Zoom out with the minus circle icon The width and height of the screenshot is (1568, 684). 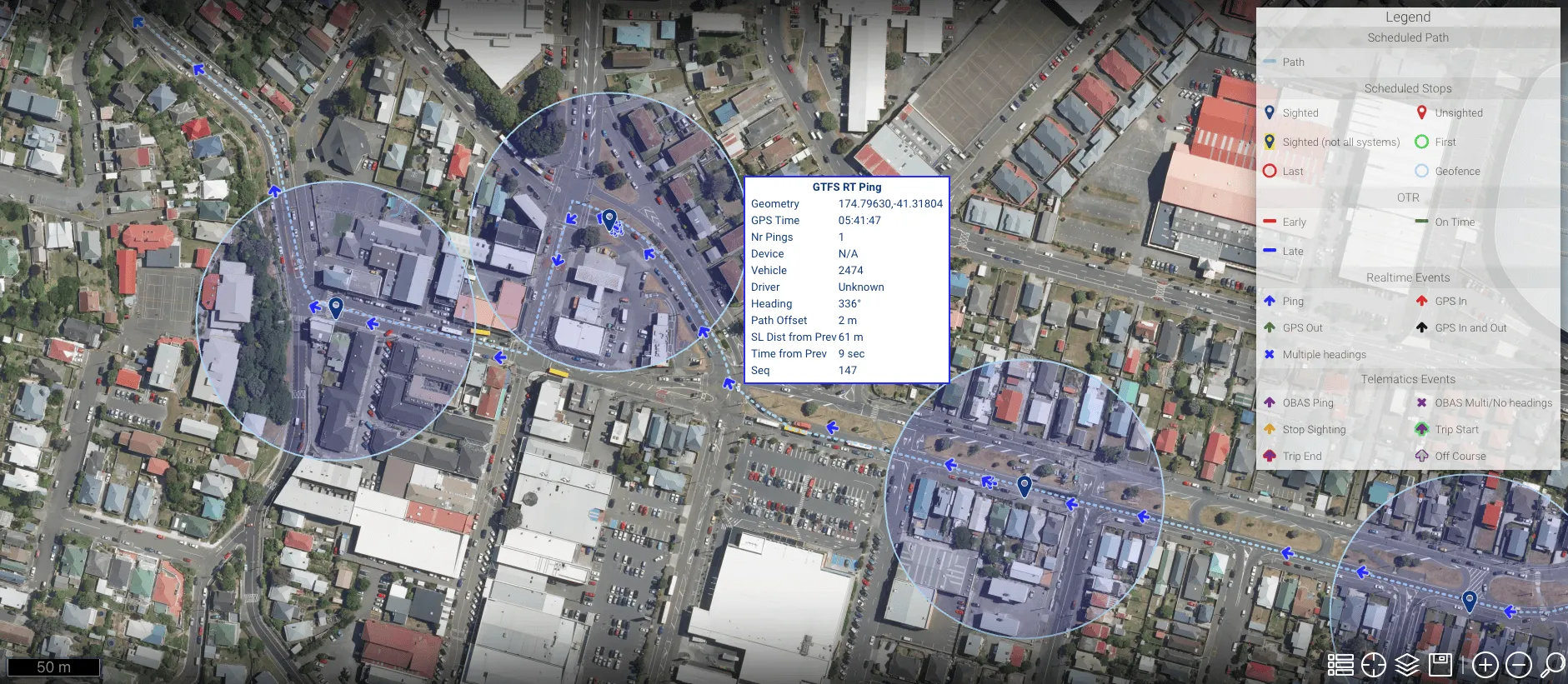click(1519, 664)
